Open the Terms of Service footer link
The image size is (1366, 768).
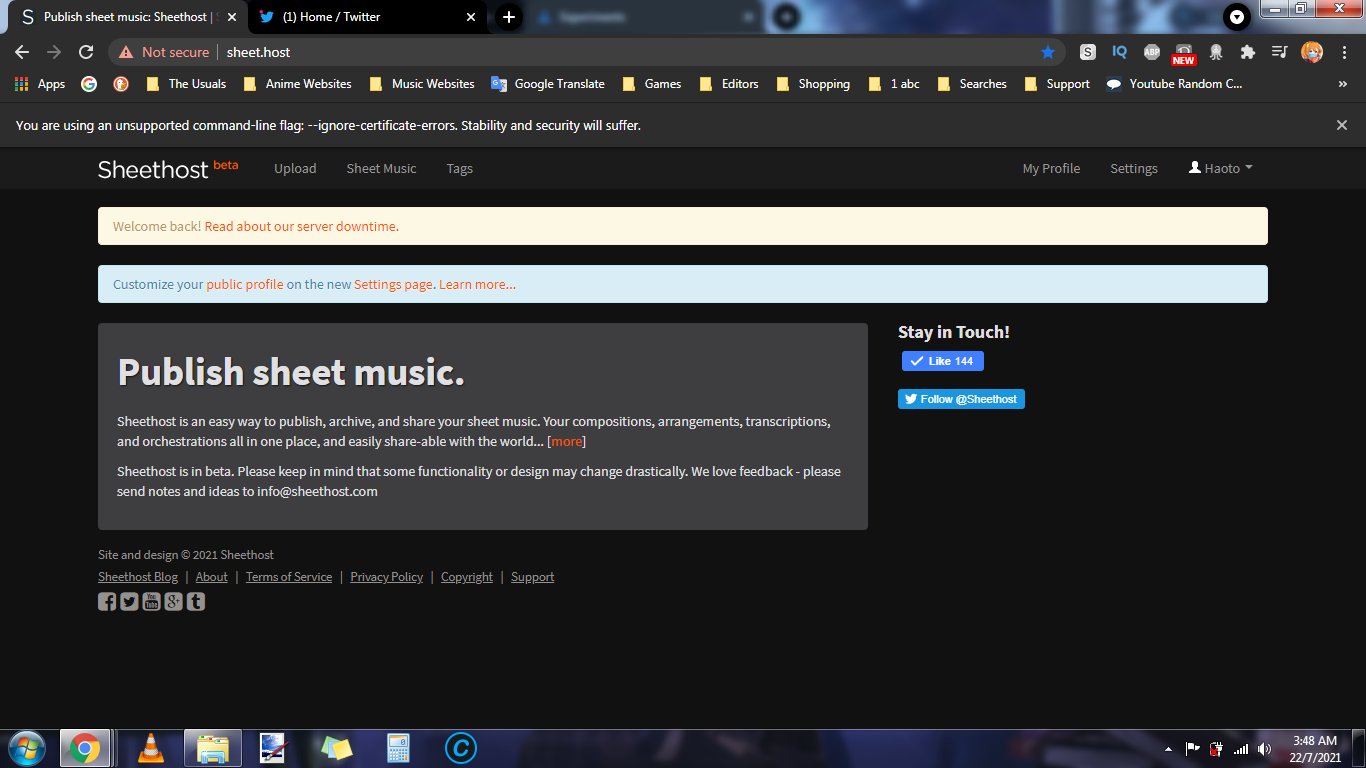(x=289, y=577)
